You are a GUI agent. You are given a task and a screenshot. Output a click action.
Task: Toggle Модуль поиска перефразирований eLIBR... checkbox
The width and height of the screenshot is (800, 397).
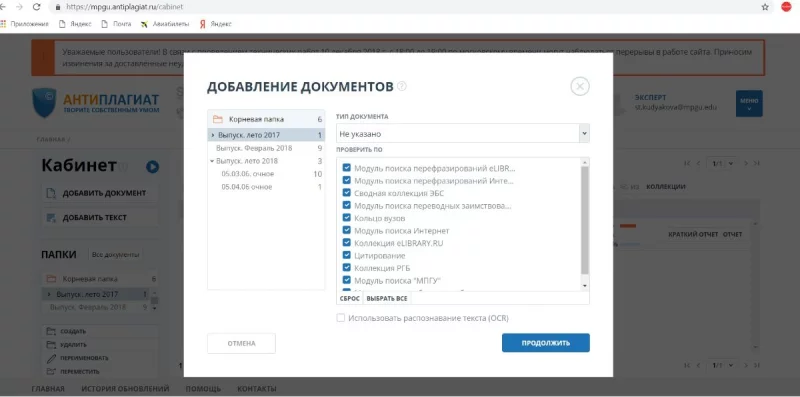click(347, 167)
